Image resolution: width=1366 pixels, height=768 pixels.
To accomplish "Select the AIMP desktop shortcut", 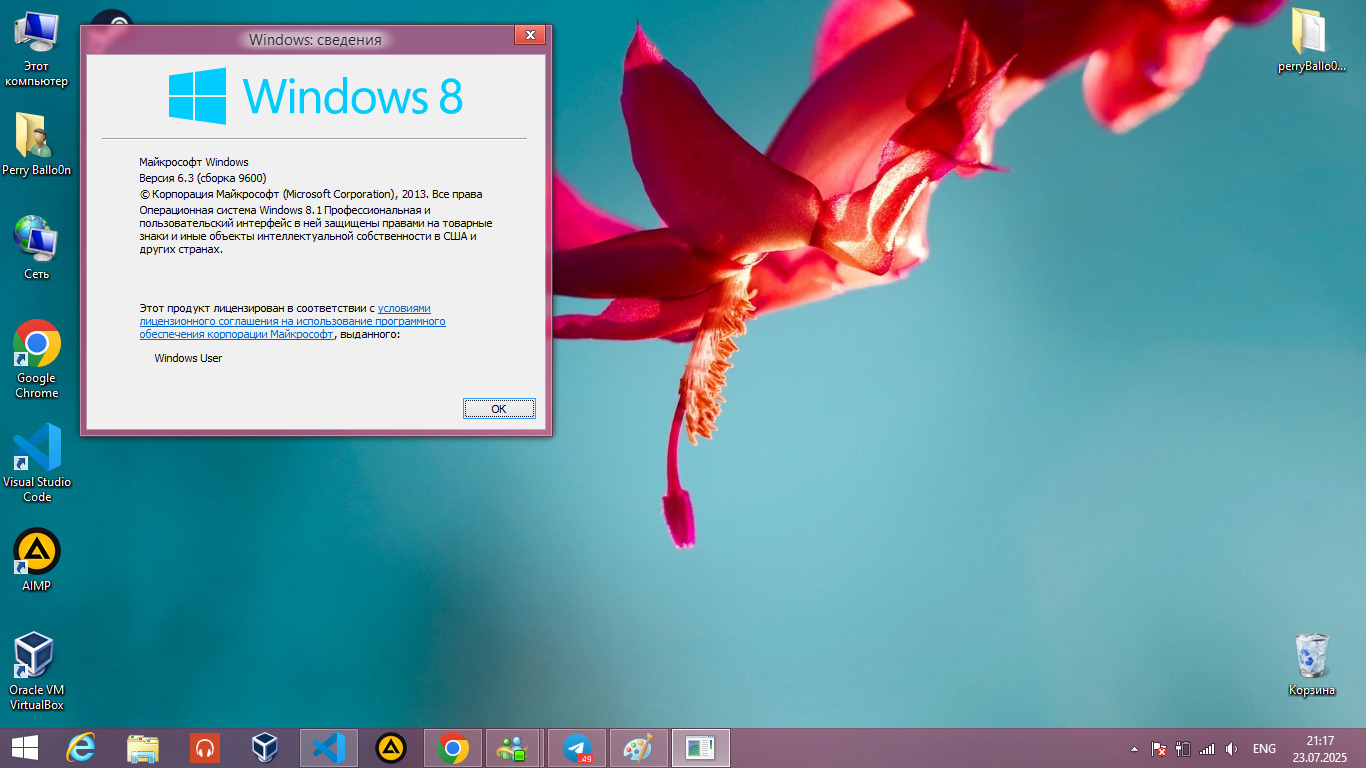I will click(x=37, y=560).
